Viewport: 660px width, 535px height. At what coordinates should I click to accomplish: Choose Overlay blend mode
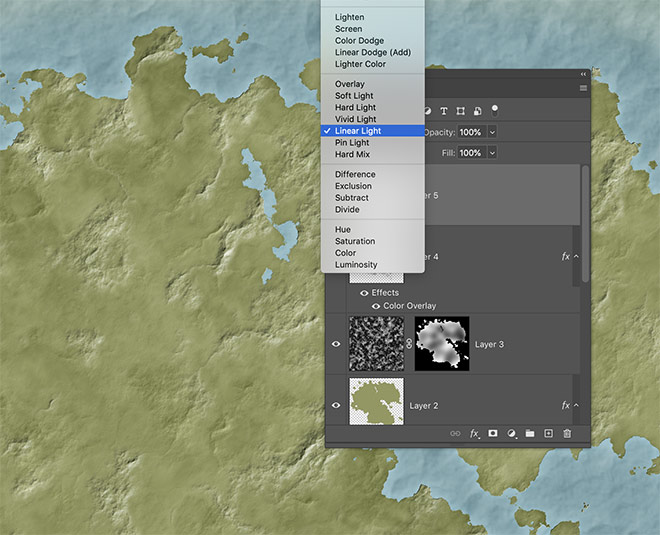coord(350,84)
